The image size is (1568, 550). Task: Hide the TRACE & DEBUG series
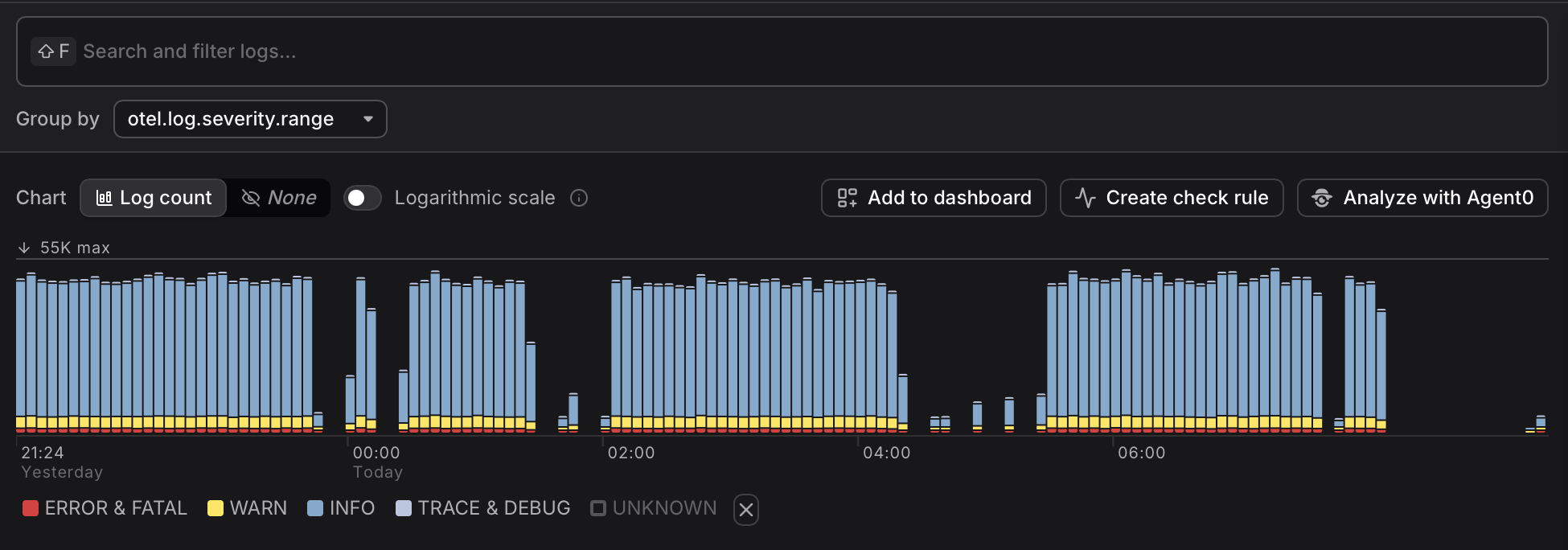pyautogui.click(x=483, y=508)
